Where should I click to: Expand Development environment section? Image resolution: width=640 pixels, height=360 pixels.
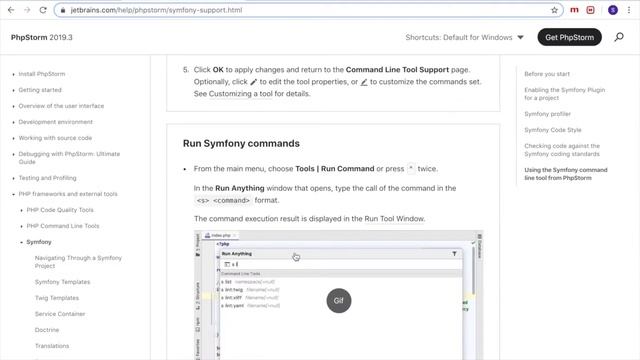(56, 122)
